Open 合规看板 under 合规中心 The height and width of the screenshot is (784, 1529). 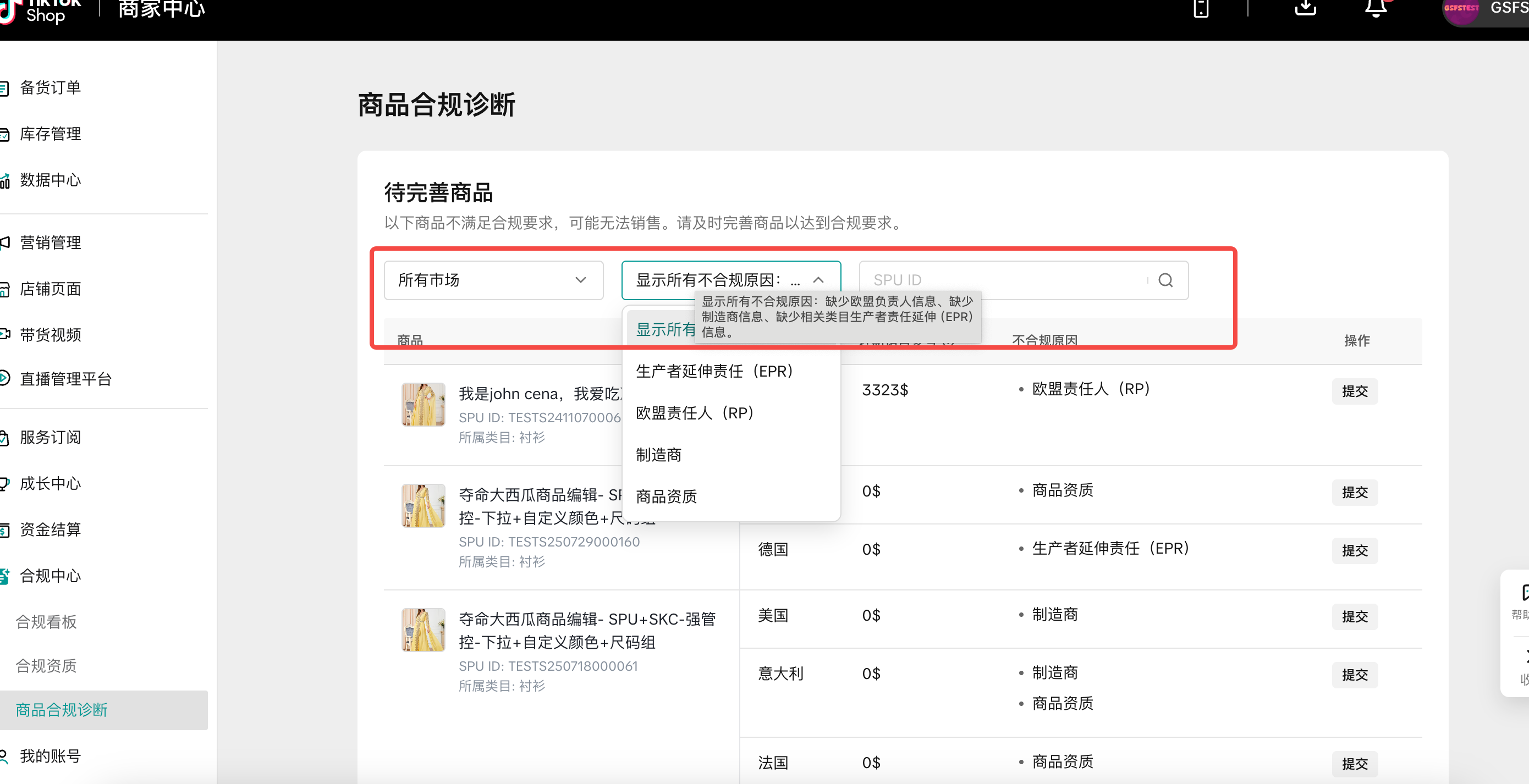(x=46, y=621)
